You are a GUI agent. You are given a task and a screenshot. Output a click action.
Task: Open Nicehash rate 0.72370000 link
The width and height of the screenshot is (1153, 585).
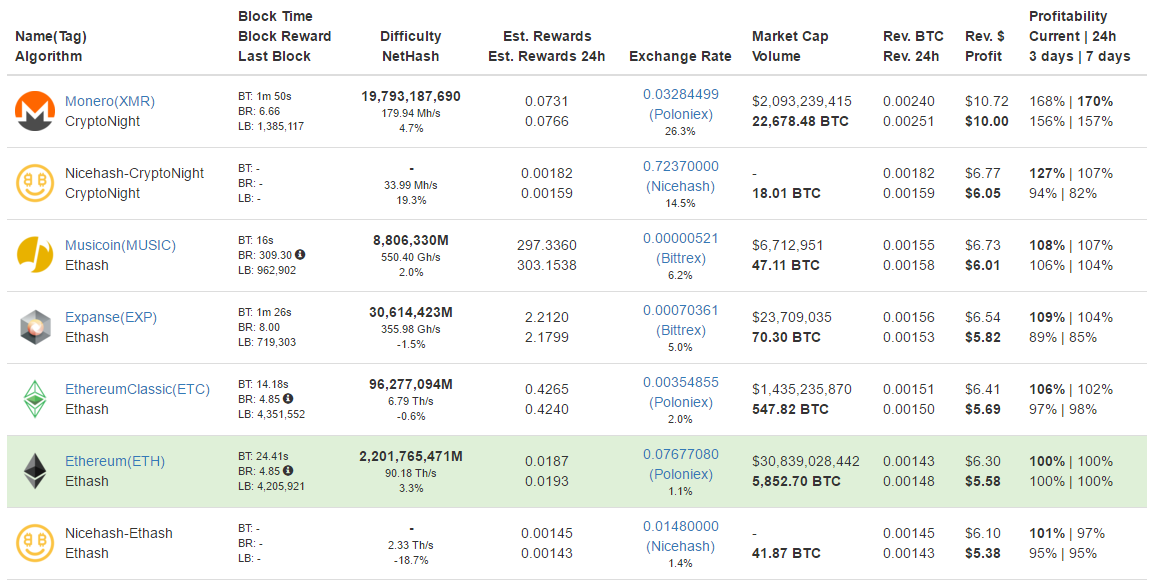681,166
